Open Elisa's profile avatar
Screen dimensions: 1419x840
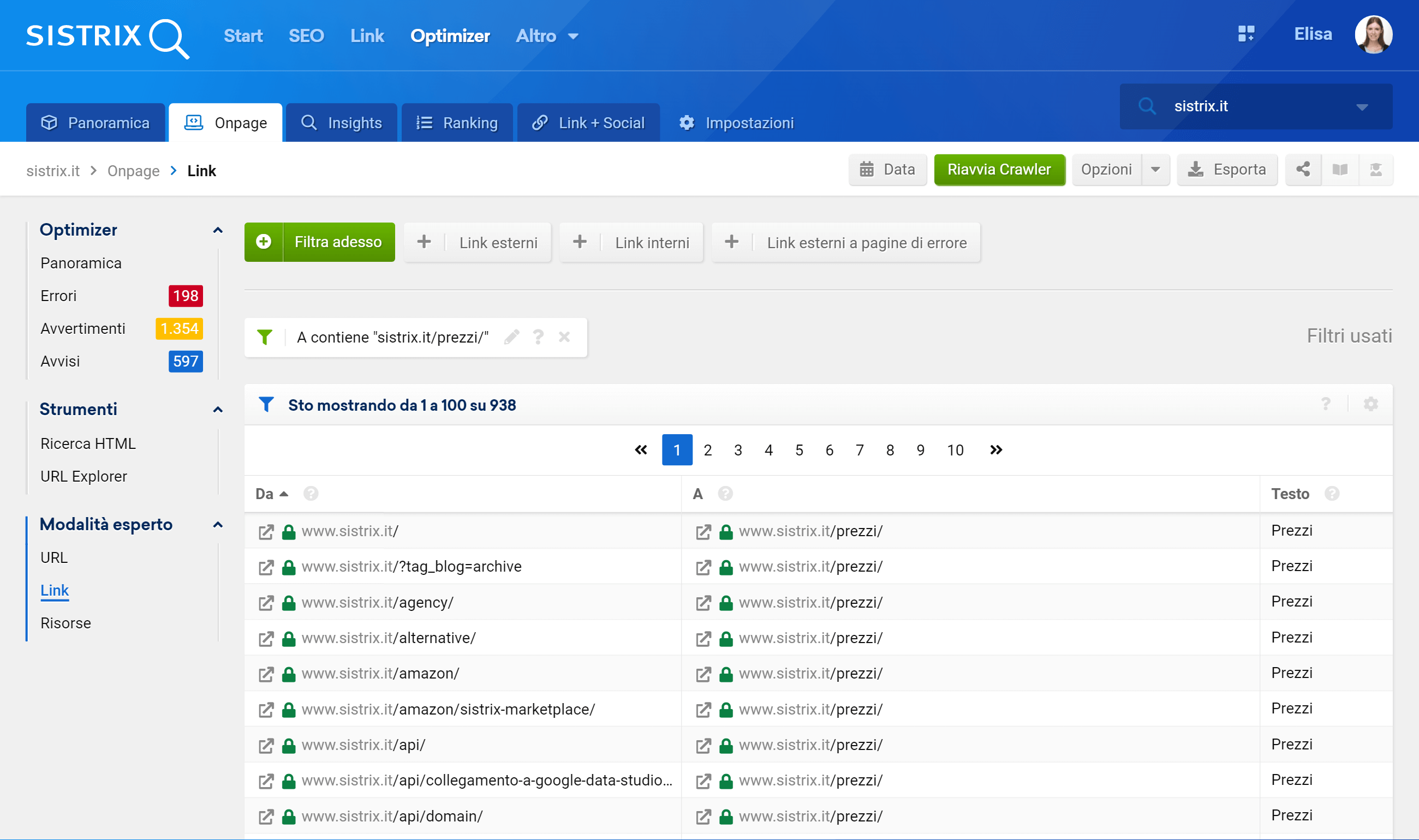[x=1373, y=34]
